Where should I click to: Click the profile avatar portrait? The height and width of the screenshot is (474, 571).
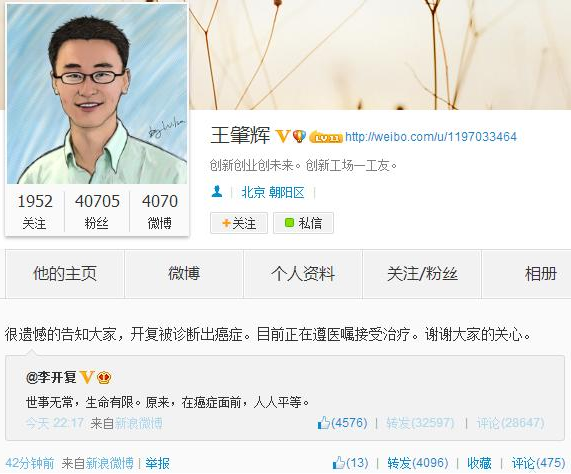click(97, 94)
